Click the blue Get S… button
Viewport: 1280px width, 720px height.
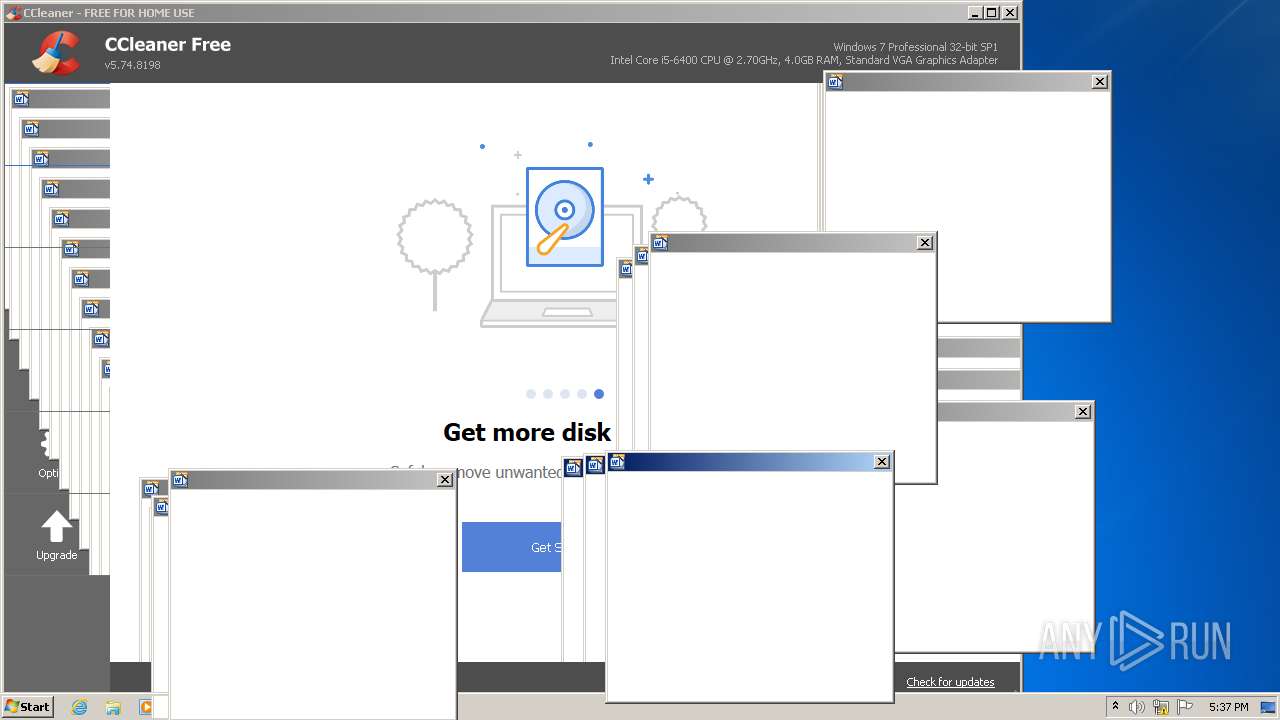point(511,547)
